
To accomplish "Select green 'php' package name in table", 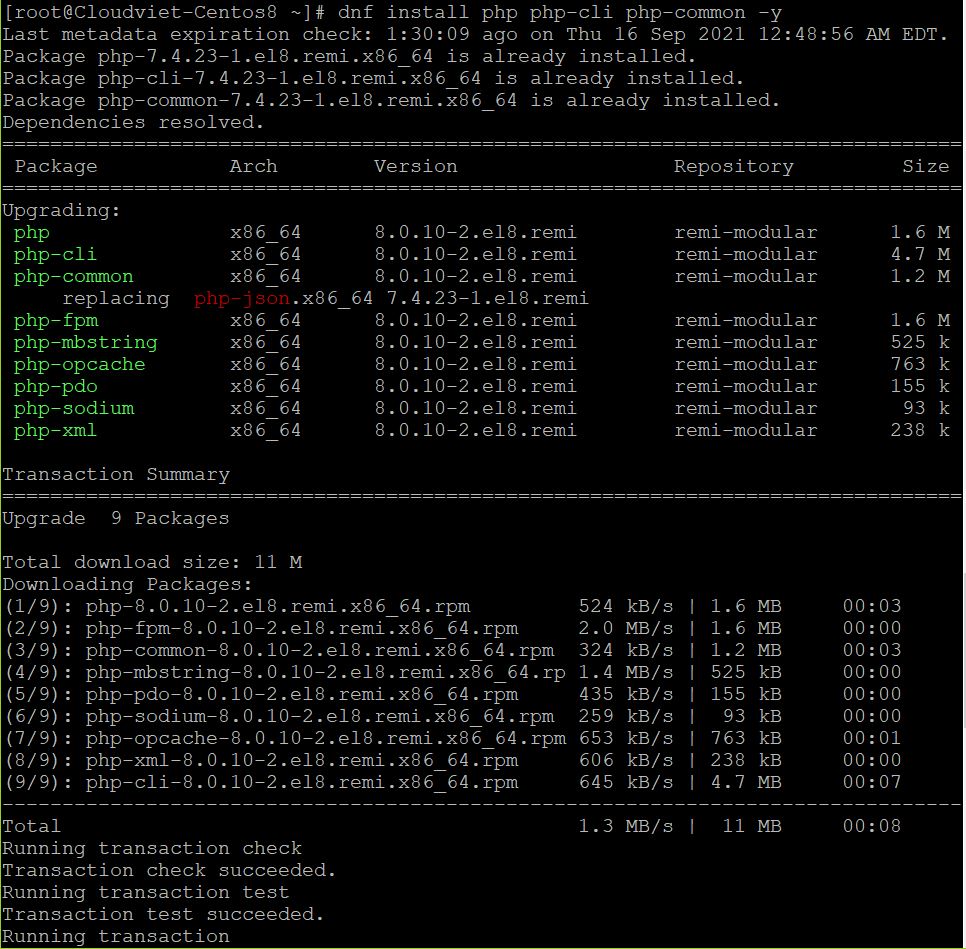I will pyautogui.click(x=32, y=233).
